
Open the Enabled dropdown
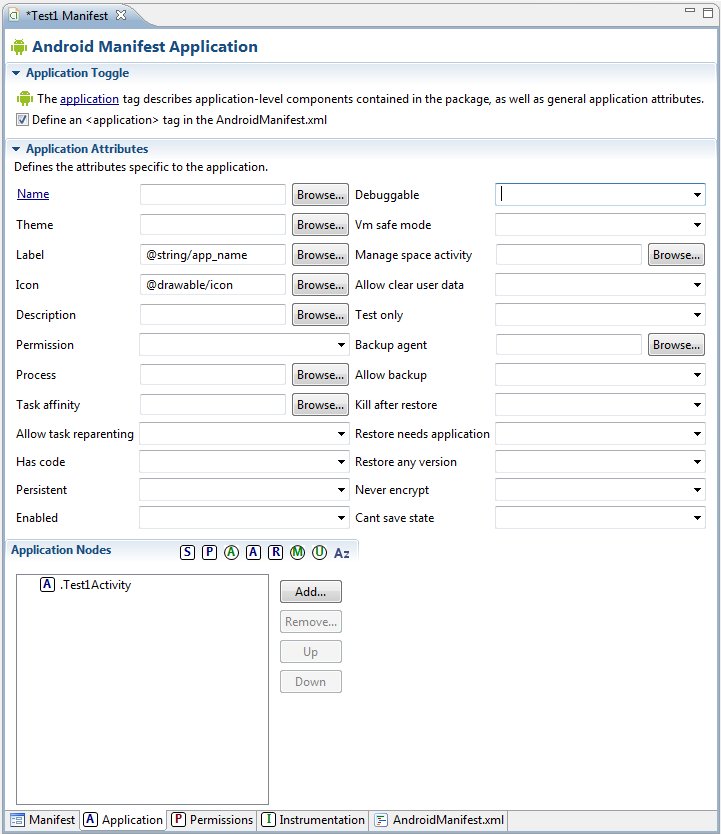pyautogui.click(x=341, y=518)
